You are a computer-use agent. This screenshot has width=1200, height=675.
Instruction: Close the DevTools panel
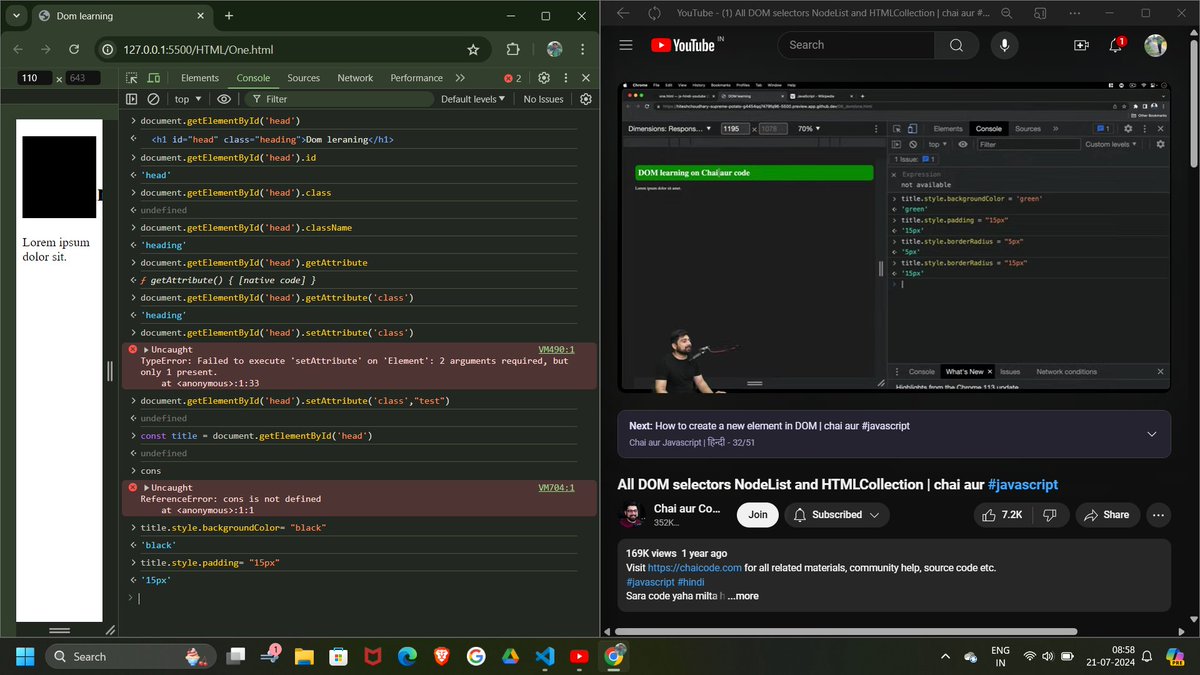pyautogui.click(x=586, y=78)
